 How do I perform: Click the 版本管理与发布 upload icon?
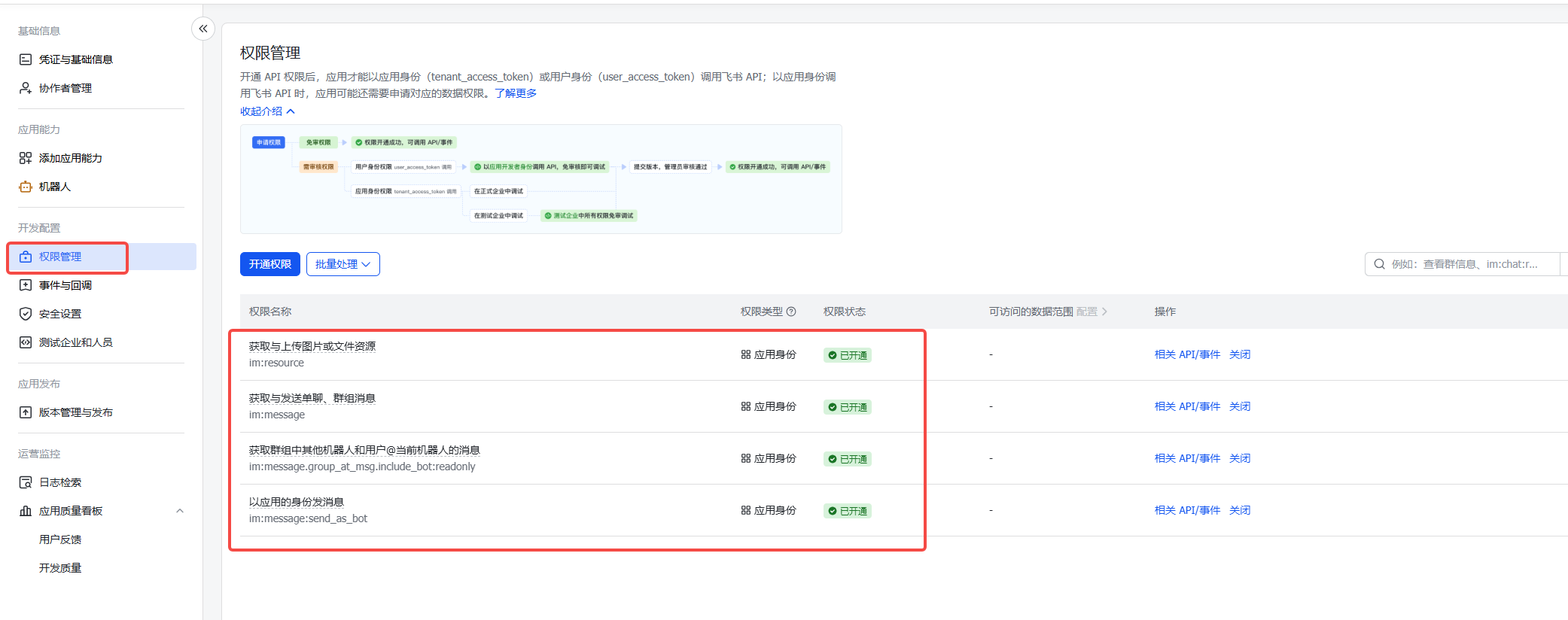point(26,412)
